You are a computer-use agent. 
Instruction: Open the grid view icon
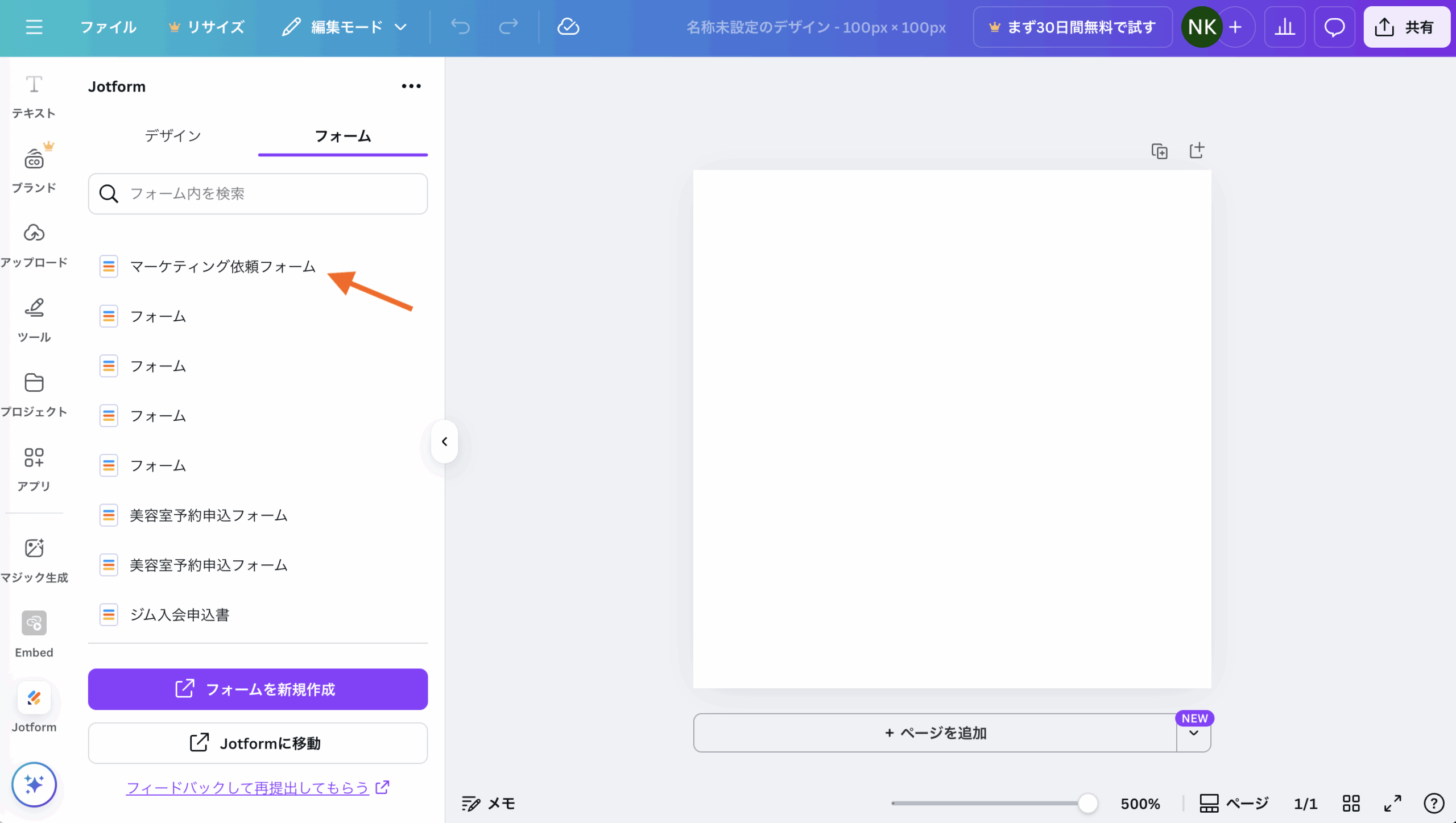[x=1351, y=804]
